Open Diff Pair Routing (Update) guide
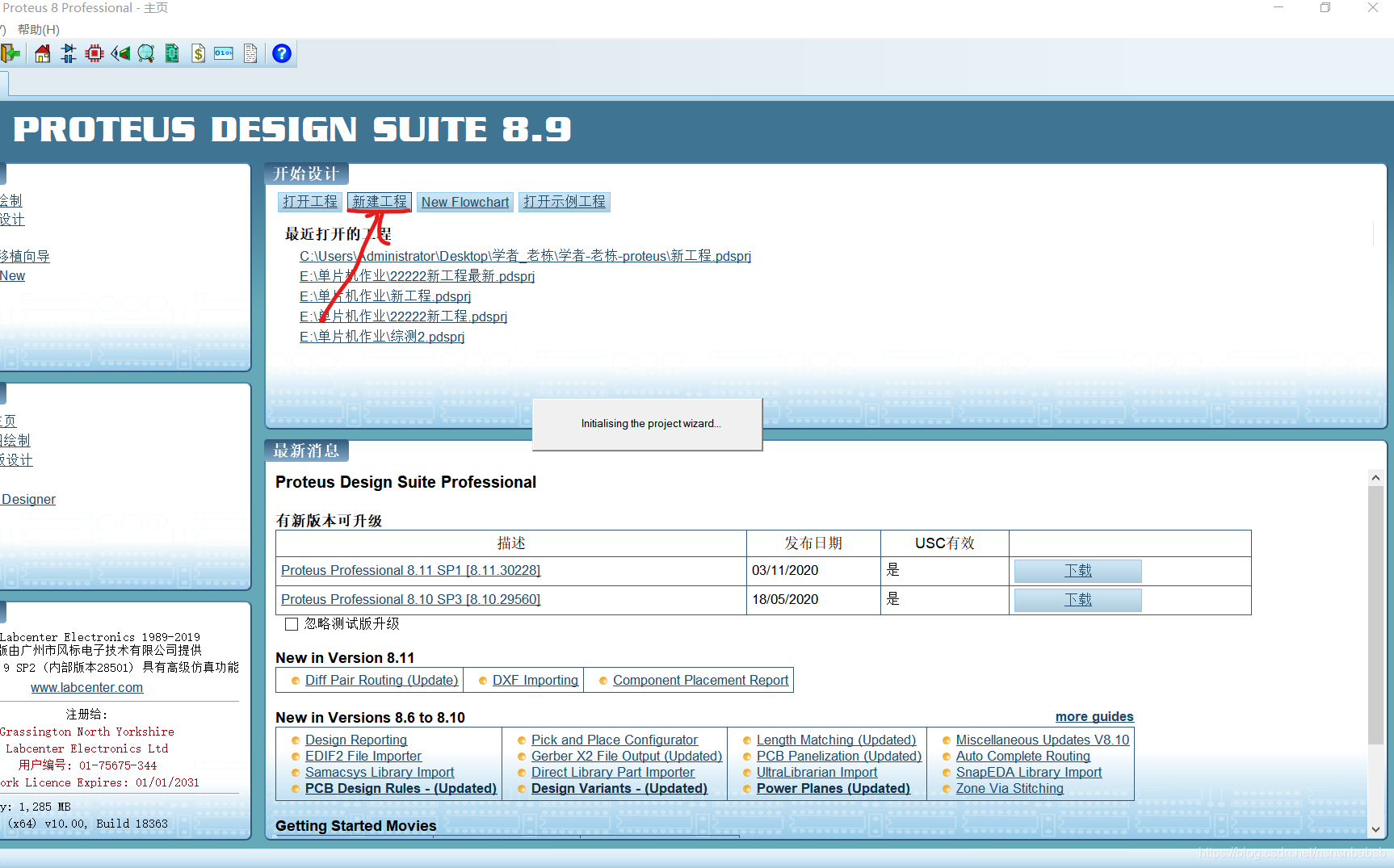1394x868 pixels. click(x=382, y=680)
